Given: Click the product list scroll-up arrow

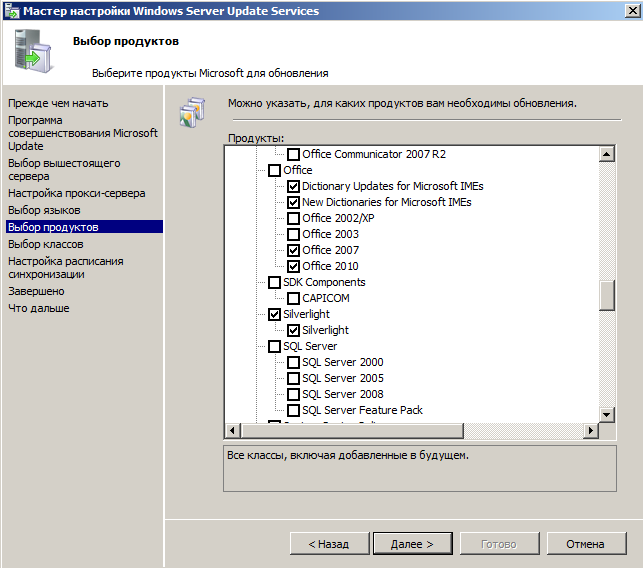Looking at the screenshot, I should 607,154.
